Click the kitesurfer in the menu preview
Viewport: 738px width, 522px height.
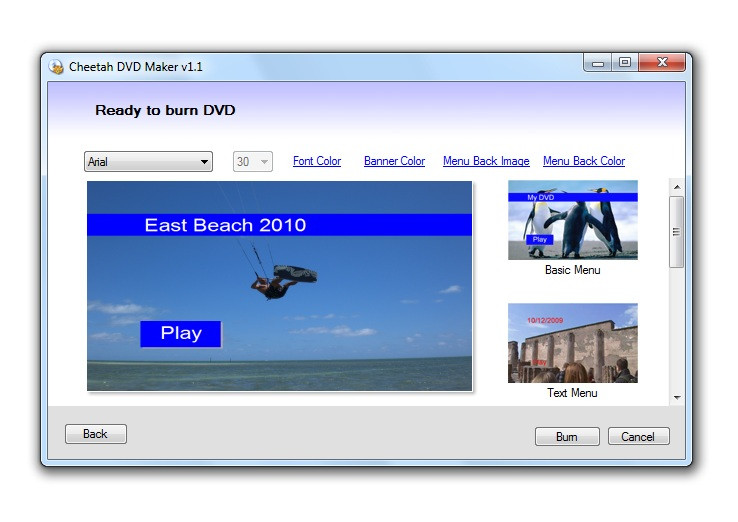coord(283,282)
